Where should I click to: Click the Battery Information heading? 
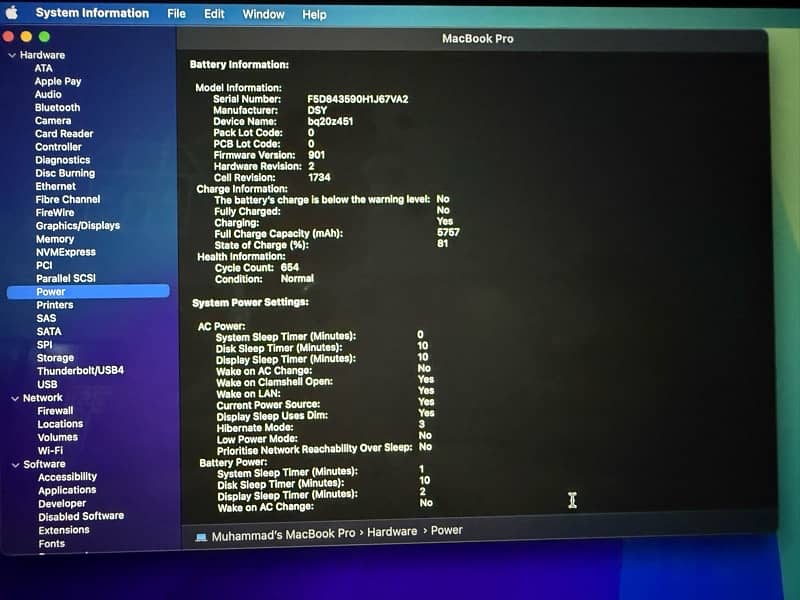pyautogui.click(x=239, y=65)
